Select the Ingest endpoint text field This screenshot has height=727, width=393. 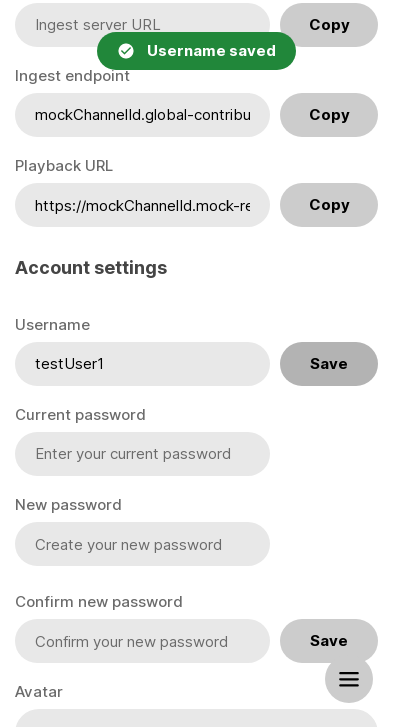pyautogui.click(x=142, y=115)
